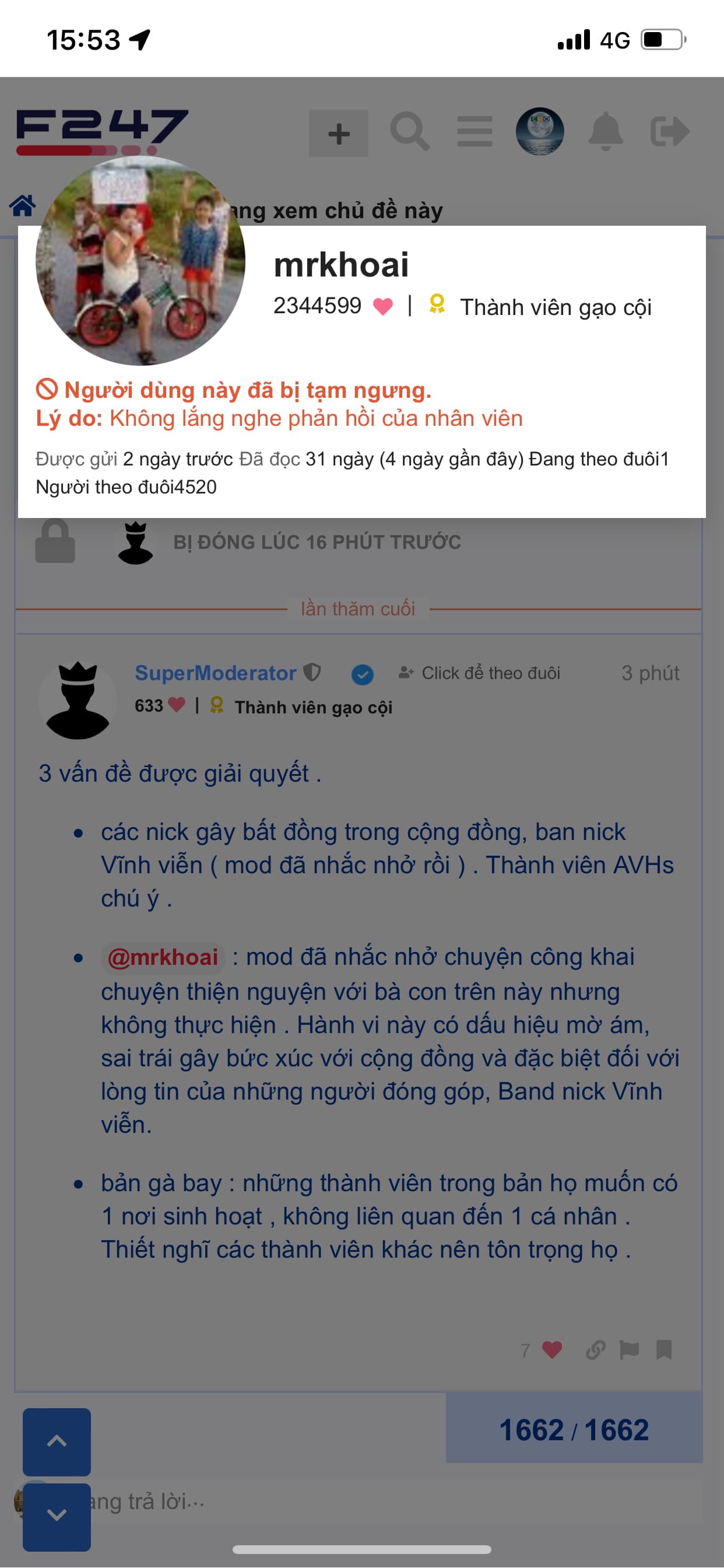Viewport: 724px width, 1568px height.
Task: Open the search magnifier icon
Action: [409, 131]
